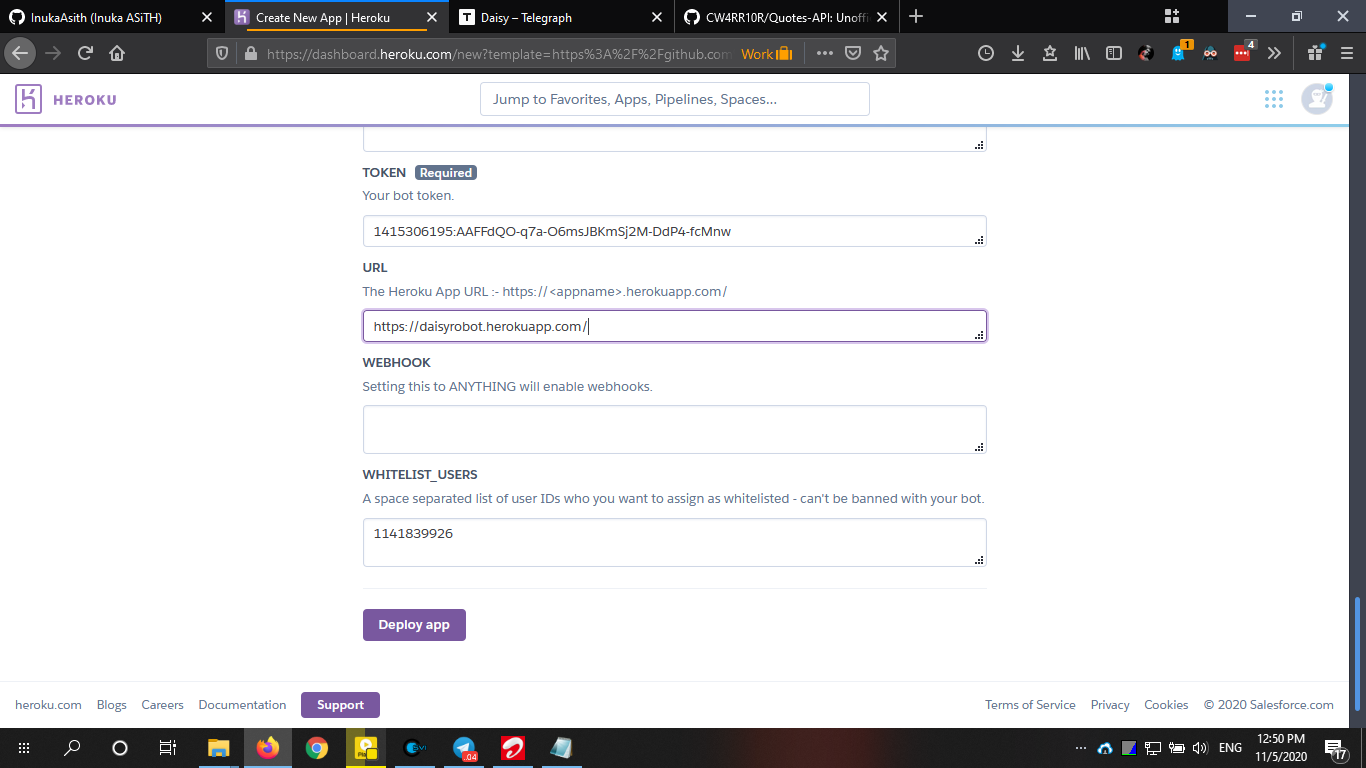Click the 12:50 PM clock
Screen dimensions: 1366x768
[1281, 739]
